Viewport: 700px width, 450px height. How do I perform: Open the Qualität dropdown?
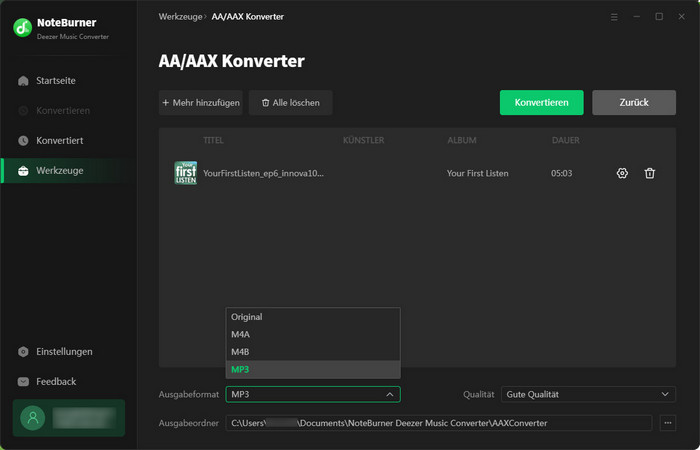(588, 395)
